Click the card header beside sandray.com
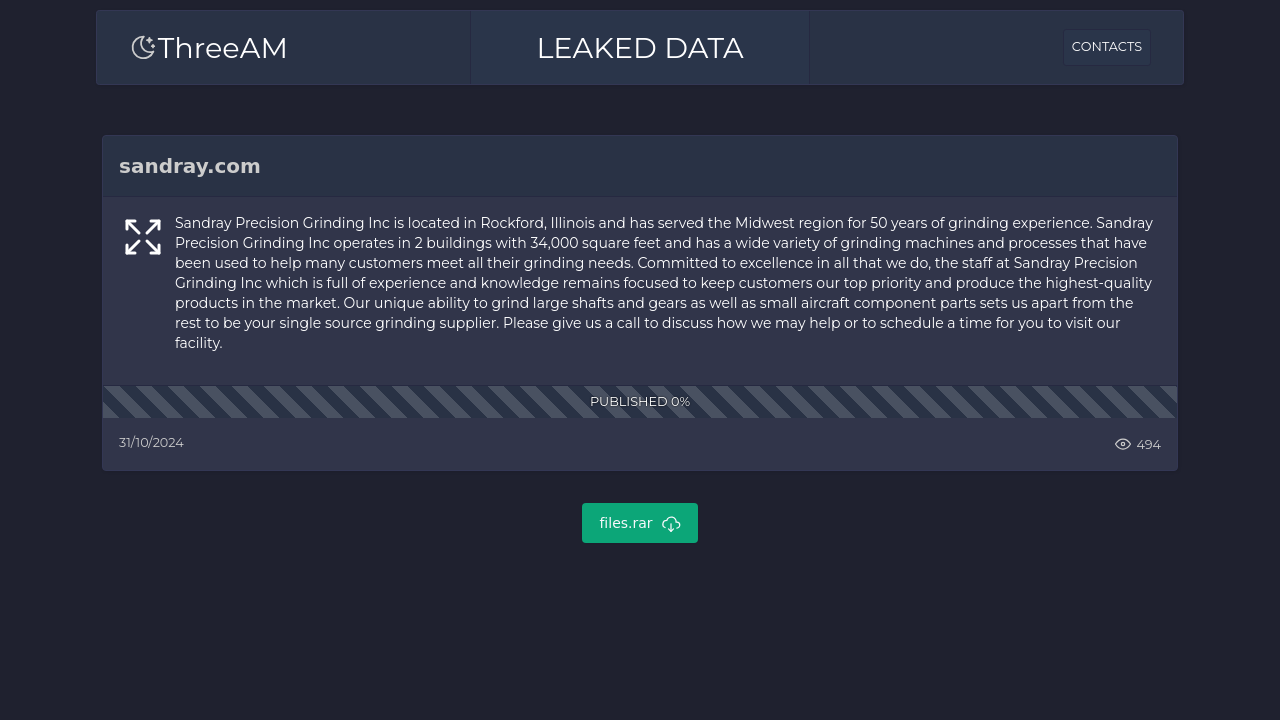Screen dimensions: 1280x720 point(700,166)
